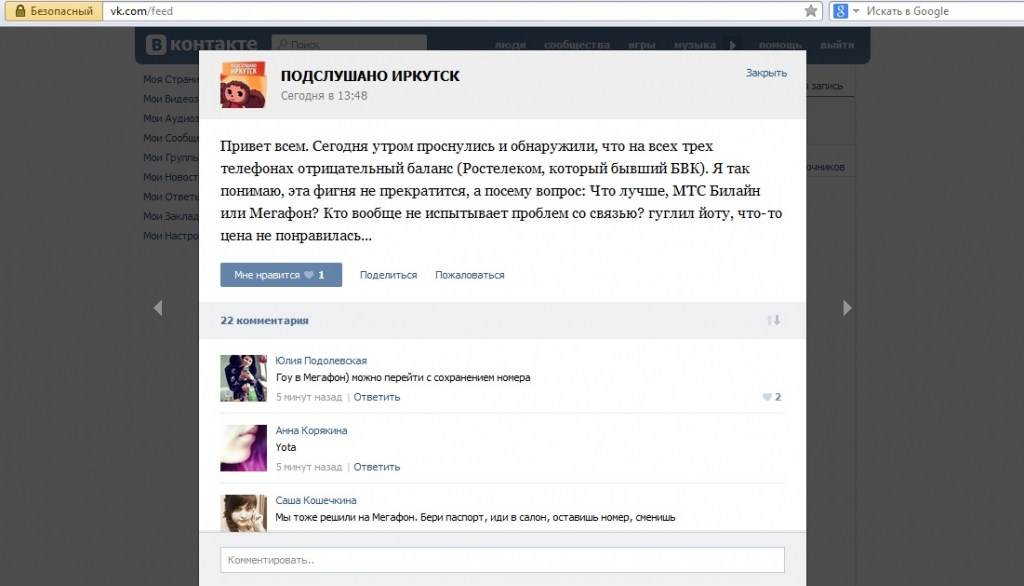This screenshot has width=1024, height=586.
Task: Share the post via Поделиться
Action: (x=388, y=275)
